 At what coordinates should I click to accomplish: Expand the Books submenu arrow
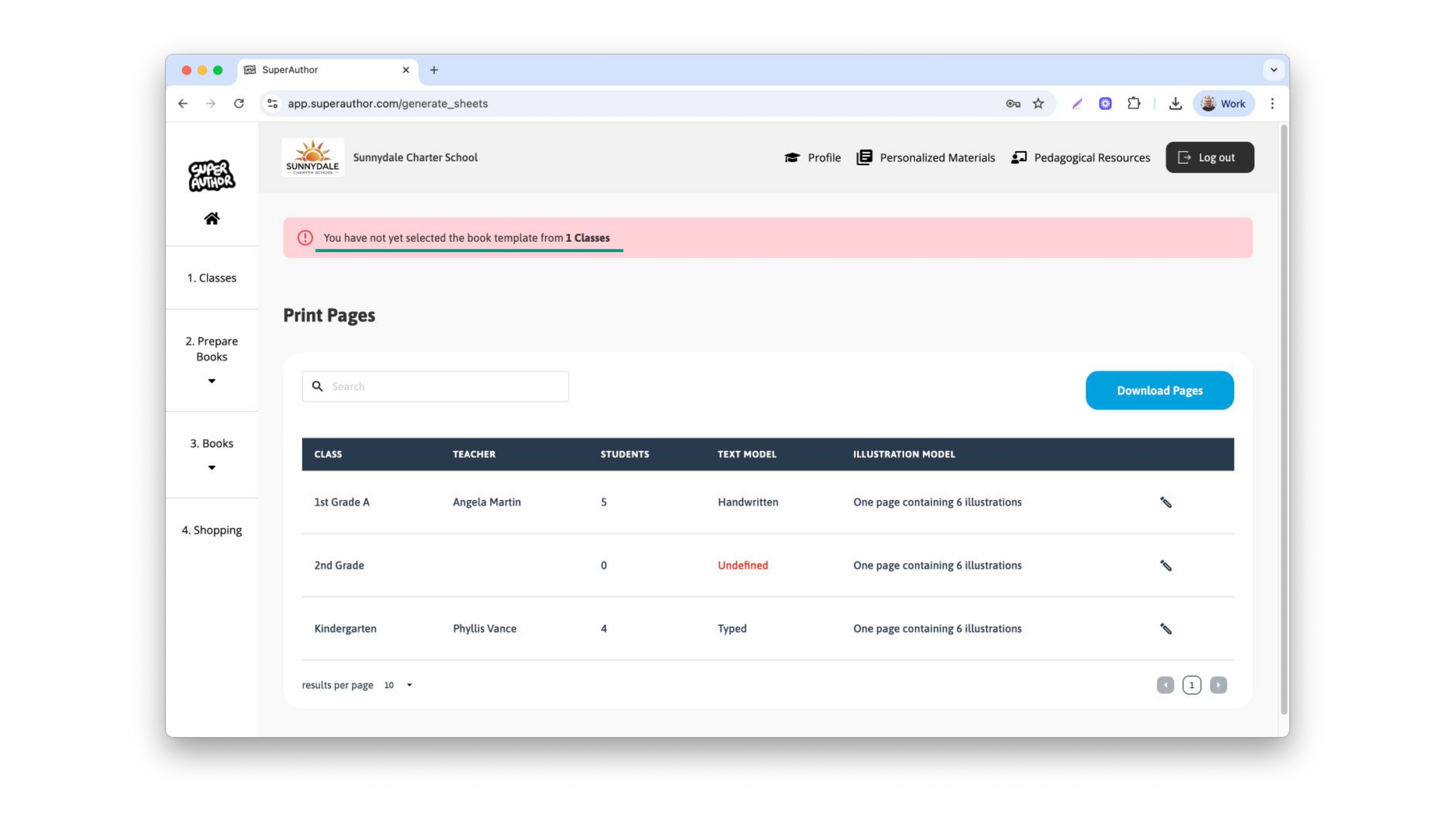tap(212, 467)
